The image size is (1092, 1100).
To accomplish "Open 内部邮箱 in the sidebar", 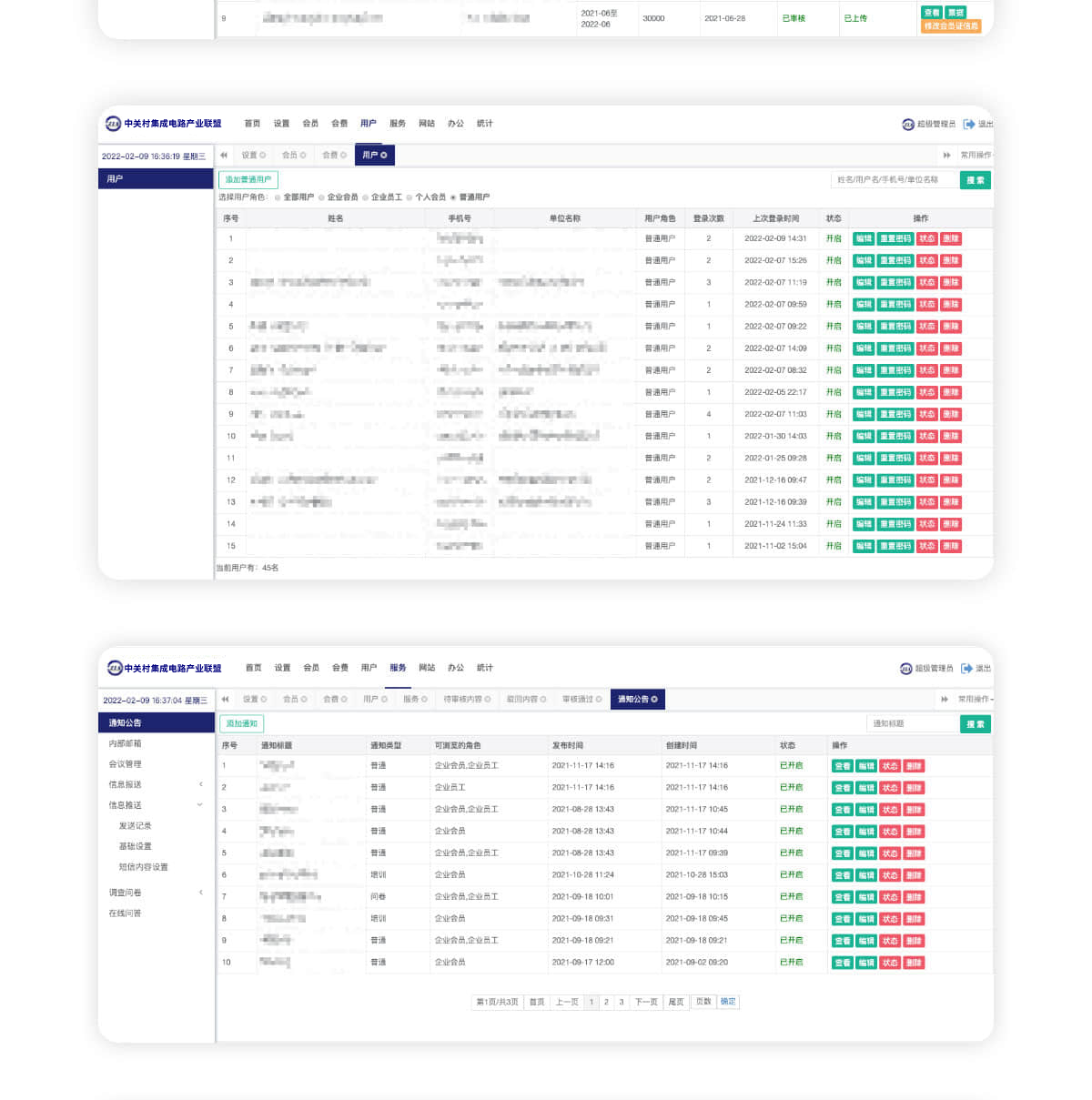I will [126, 743].
